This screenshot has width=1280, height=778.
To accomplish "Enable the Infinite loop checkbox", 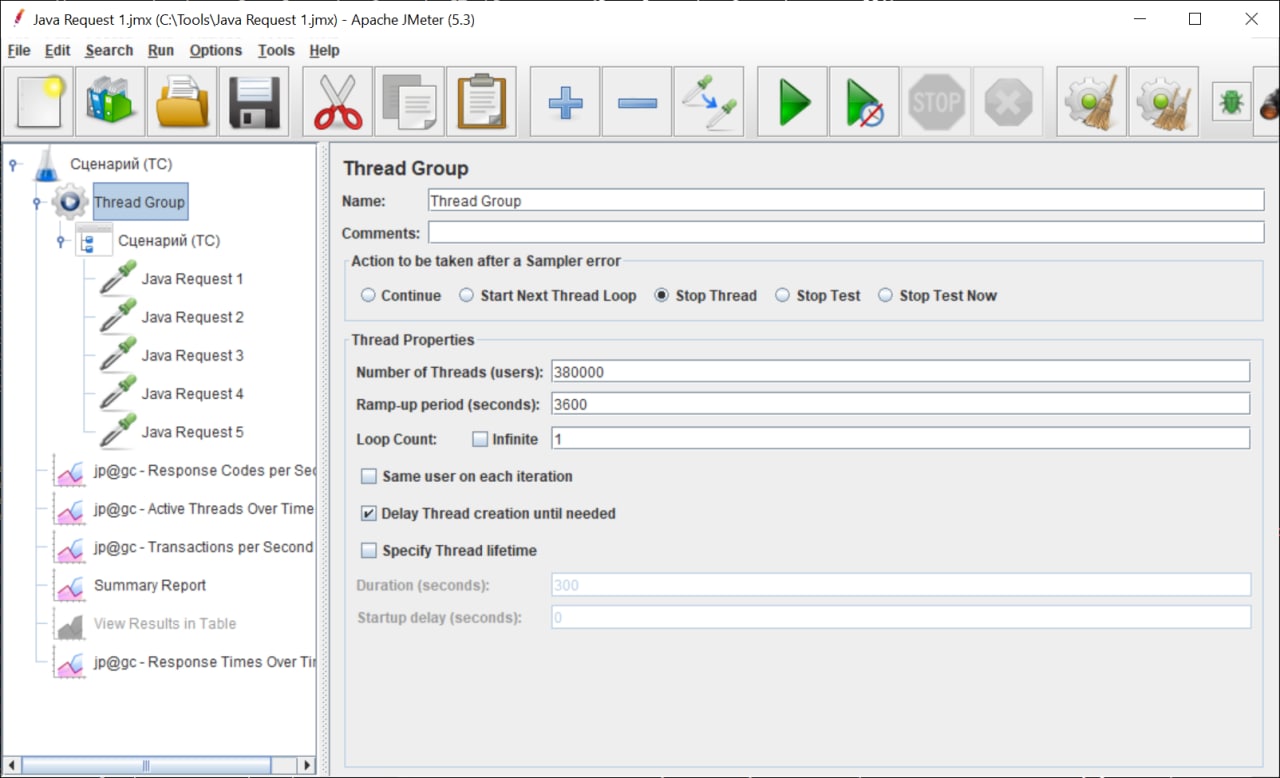I will pyautogui.click(x=480, y=439).
